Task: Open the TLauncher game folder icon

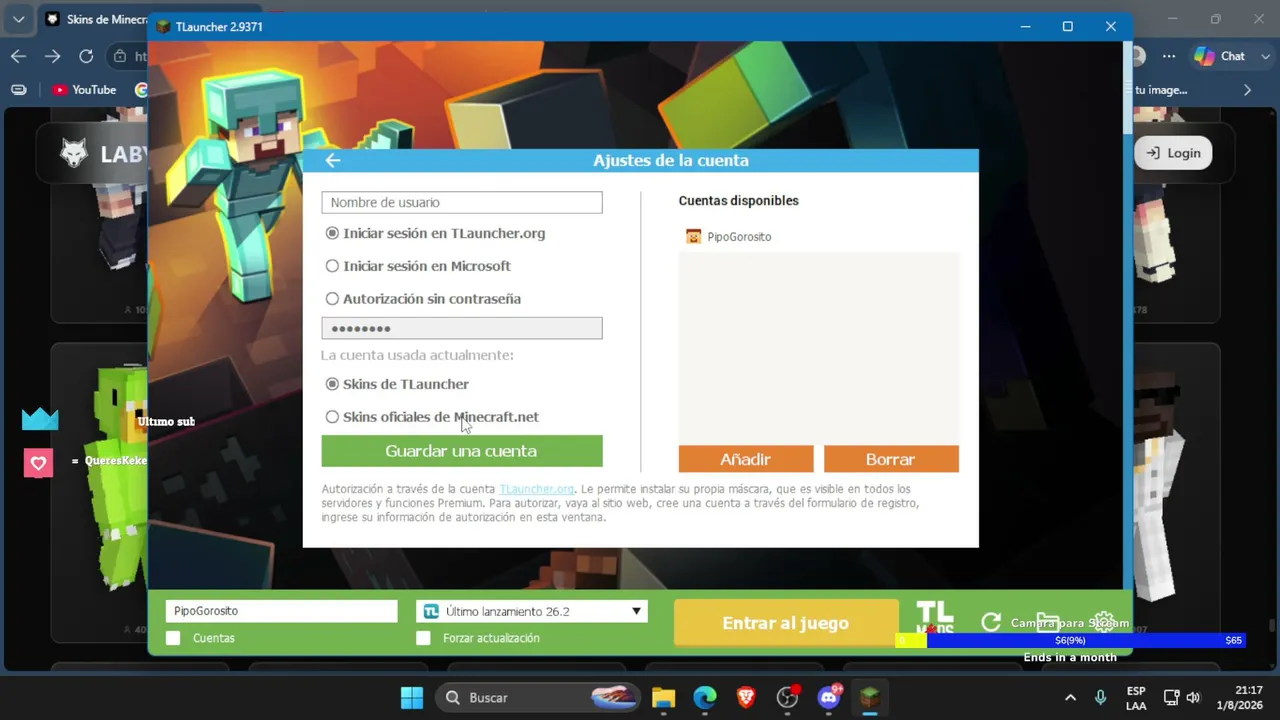Action: click(1047, 622)
